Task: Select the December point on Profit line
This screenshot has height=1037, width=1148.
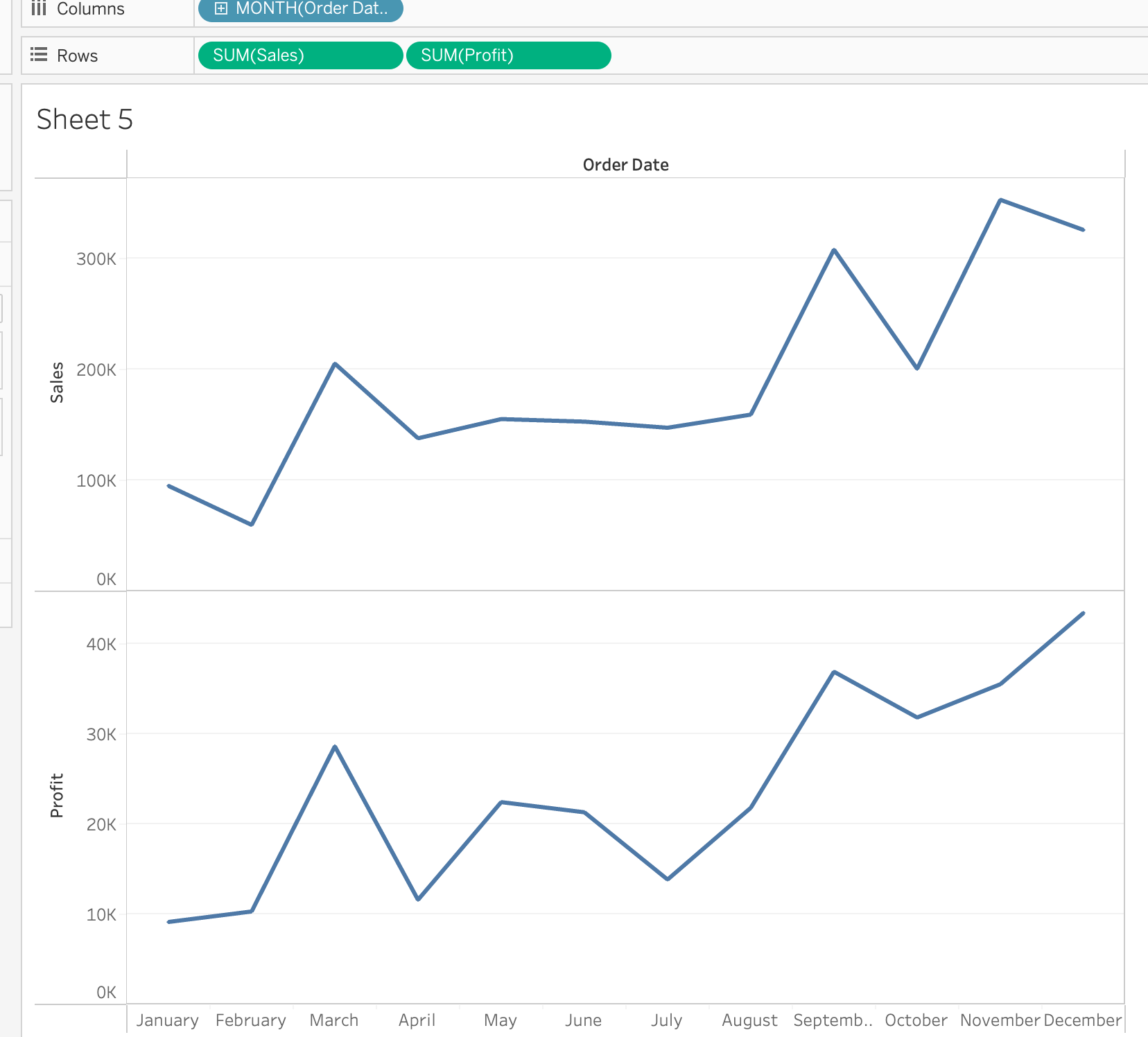Action: [x=1083, y=613]
